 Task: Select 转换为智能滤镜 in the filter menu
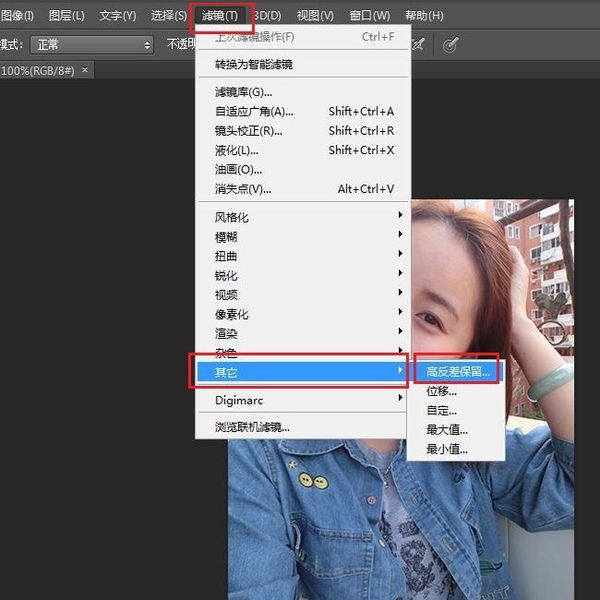tap(253, 65)
